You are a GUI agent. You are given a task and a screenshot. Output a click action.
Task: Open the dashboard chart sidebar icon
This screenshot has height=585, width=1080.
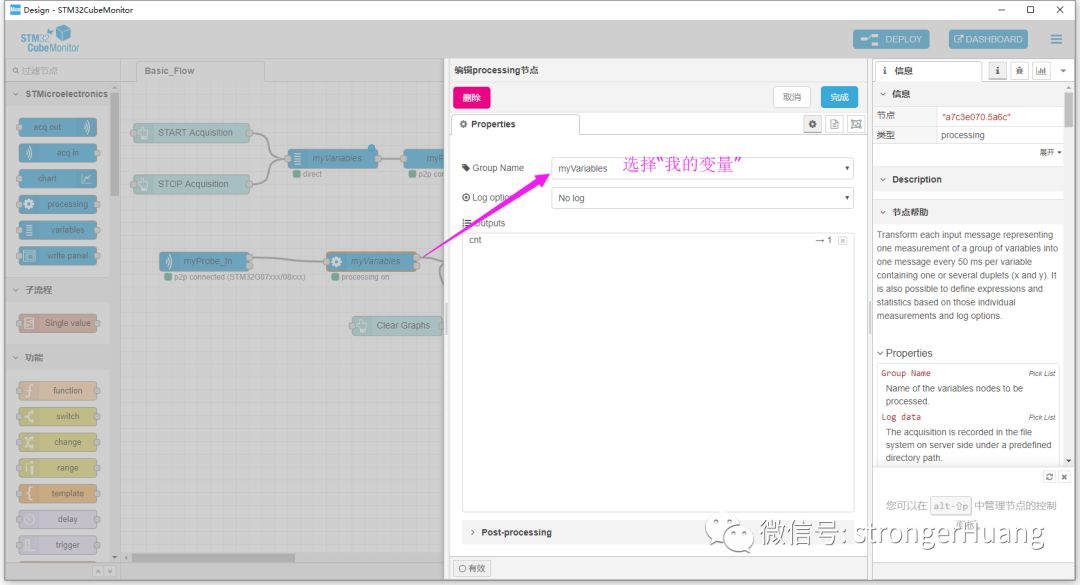(x=1041, y=70)
